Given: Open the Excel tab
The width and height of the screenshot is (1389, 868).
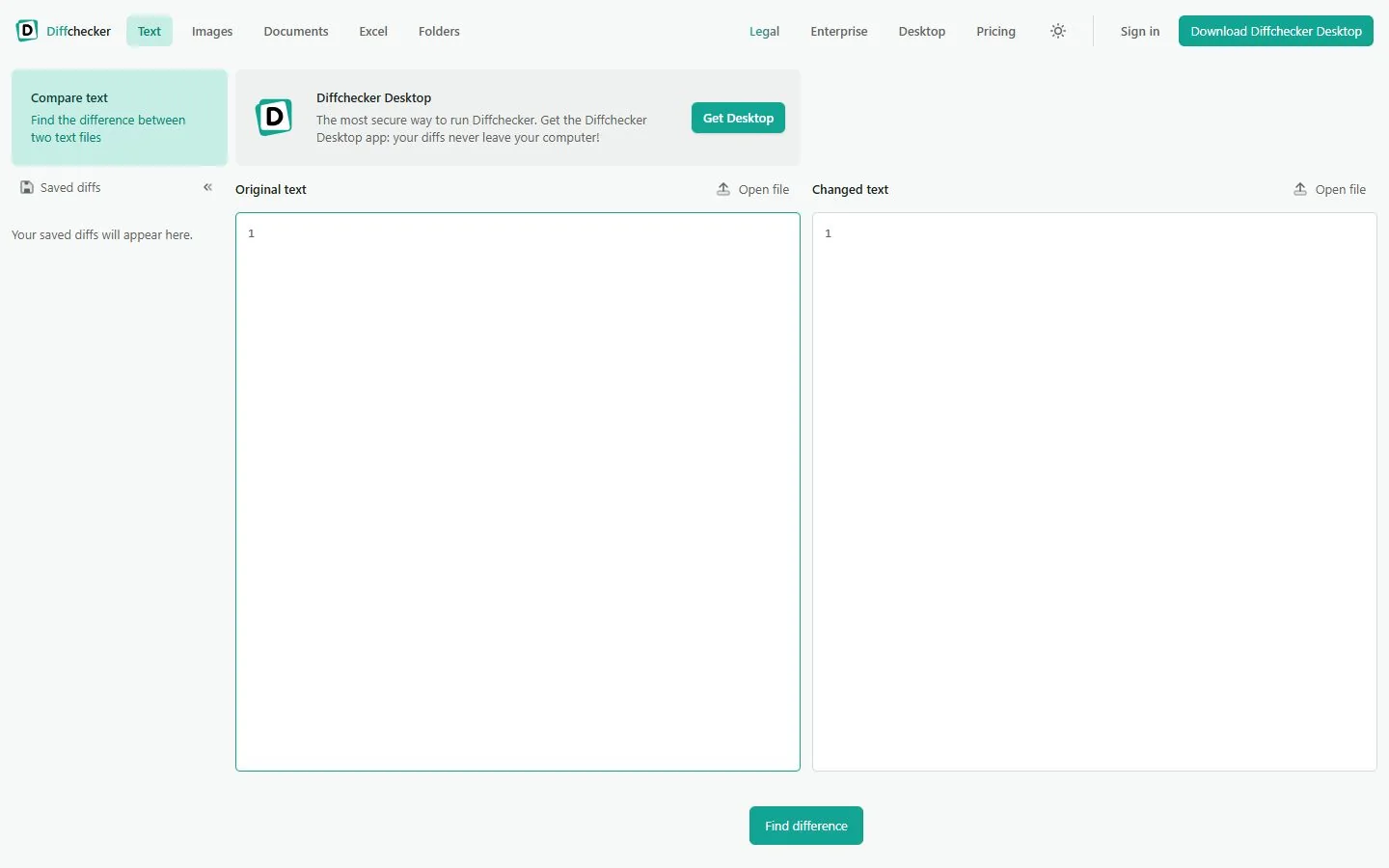Looking at the screenshot, I should (x=373, y=31).
